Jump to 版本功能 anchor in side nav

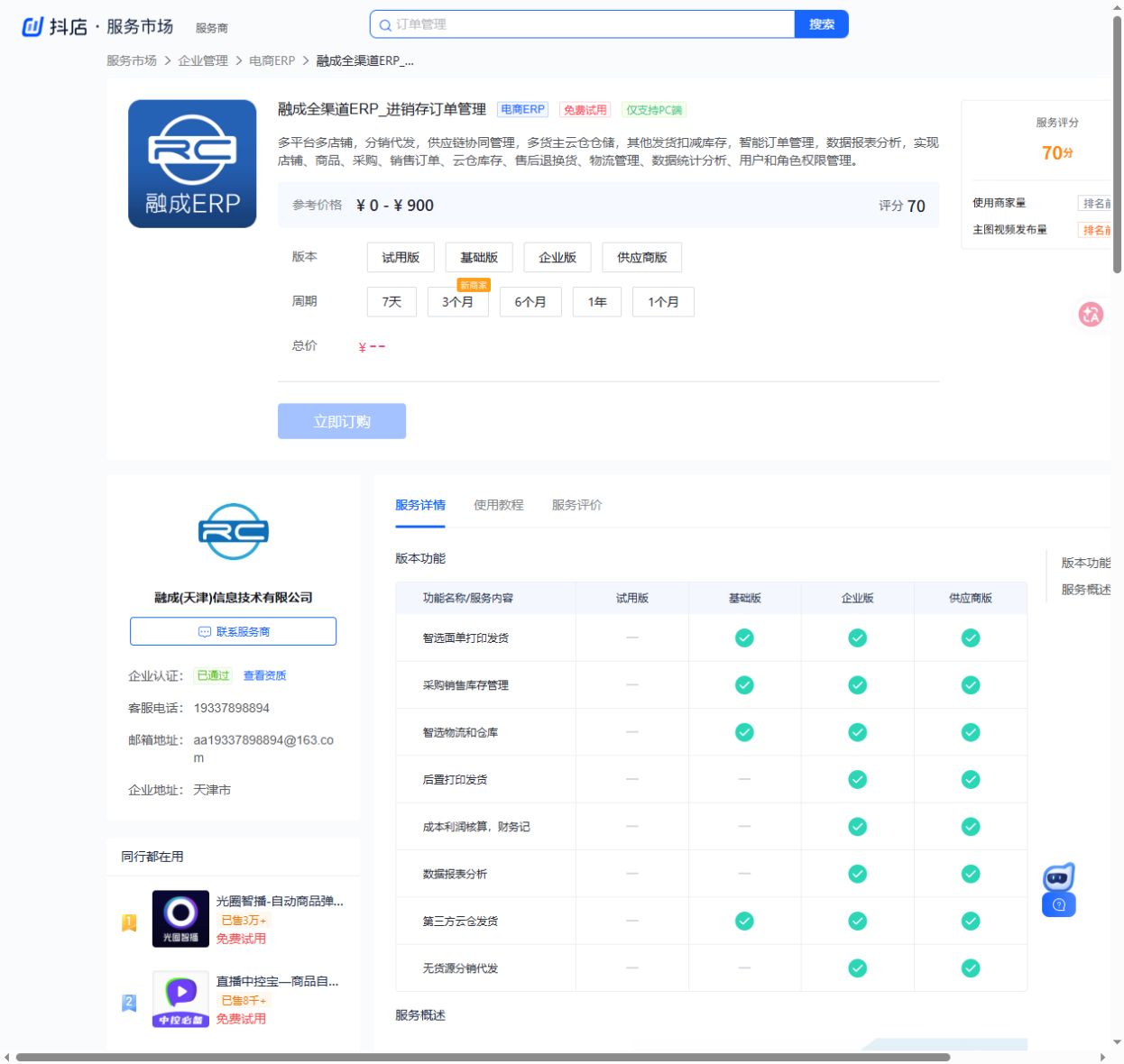[1086, 563]
